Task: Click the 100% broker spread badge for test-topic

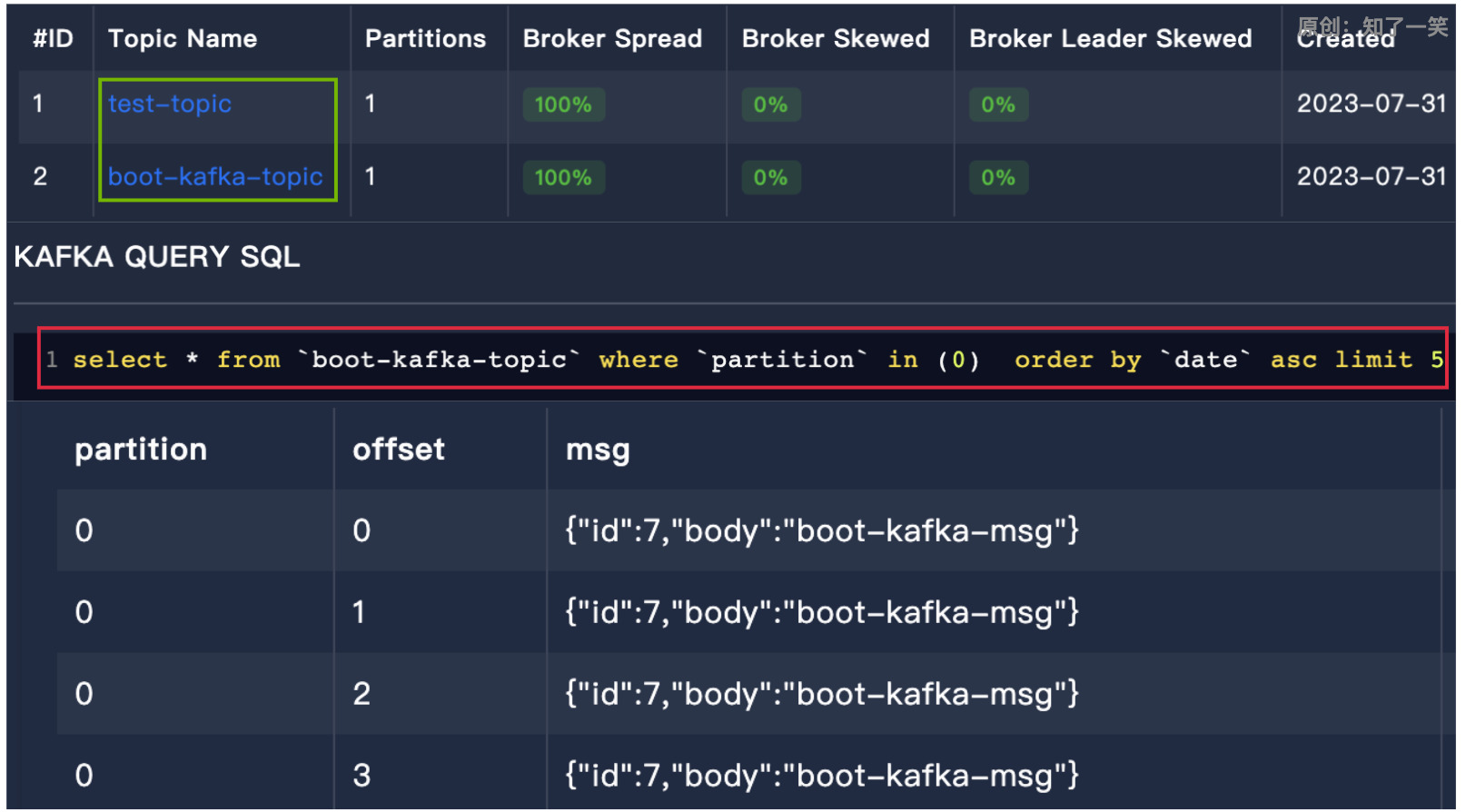Action: 563,104
